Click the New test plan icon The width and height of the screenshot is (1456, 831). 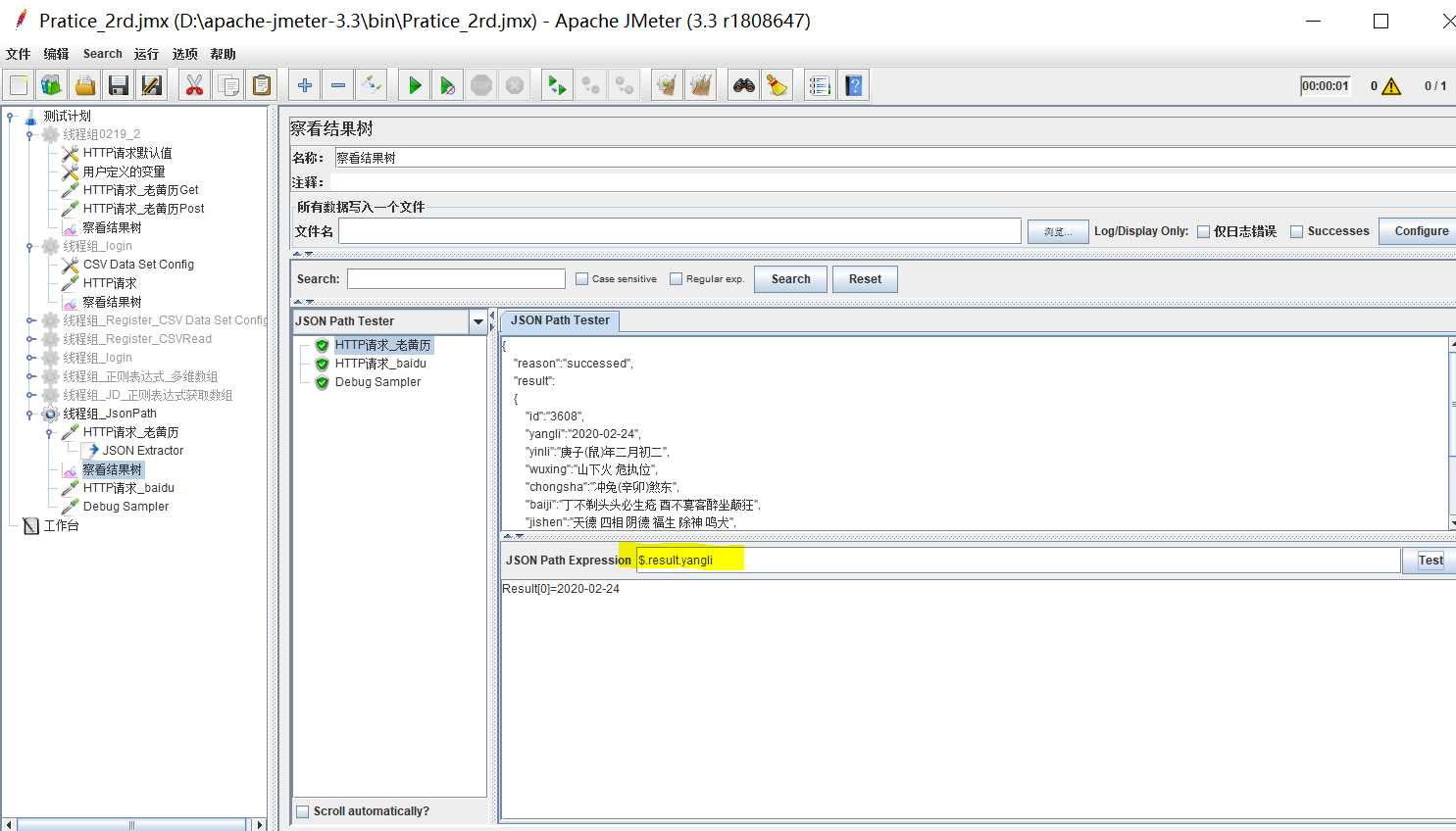tap(19, 86)
